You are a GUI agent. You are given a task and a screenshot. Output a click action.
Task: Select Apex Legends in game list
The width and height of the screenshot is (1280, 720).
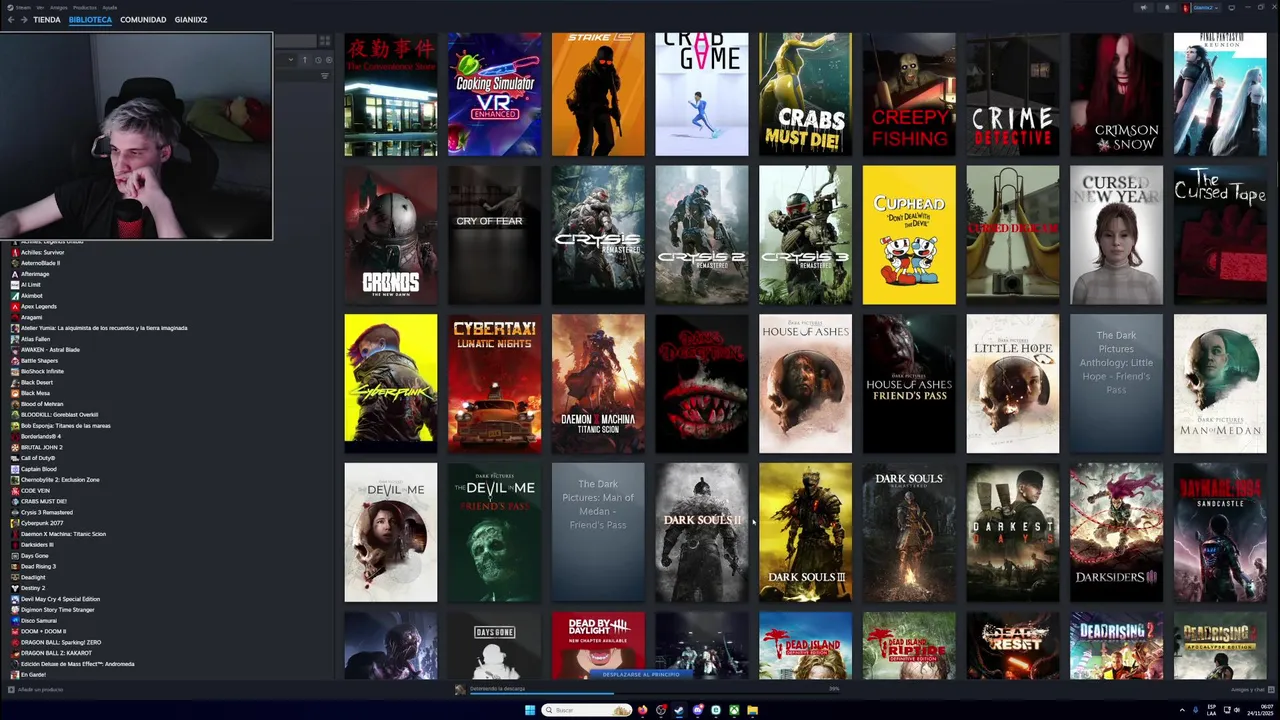coord(38,307)
